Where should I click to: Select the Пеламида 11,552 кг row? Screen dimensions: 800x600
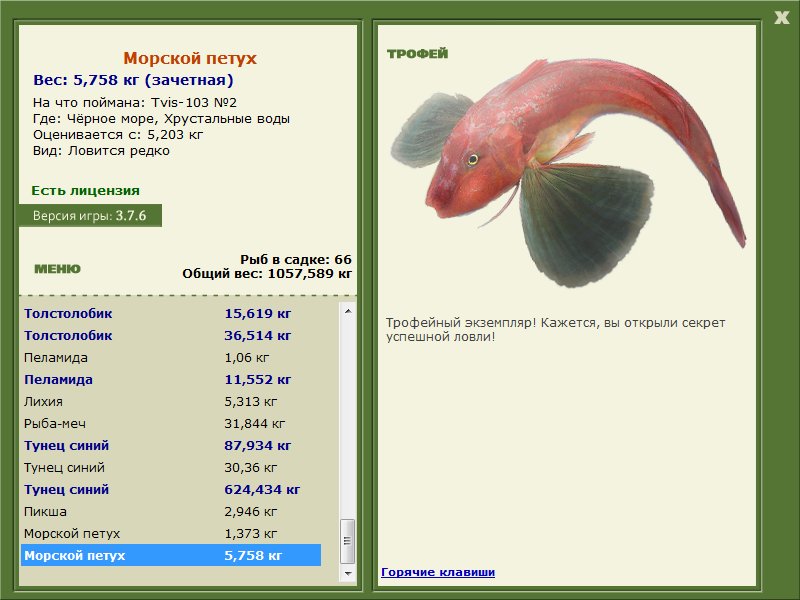click(x=171, y=379)
